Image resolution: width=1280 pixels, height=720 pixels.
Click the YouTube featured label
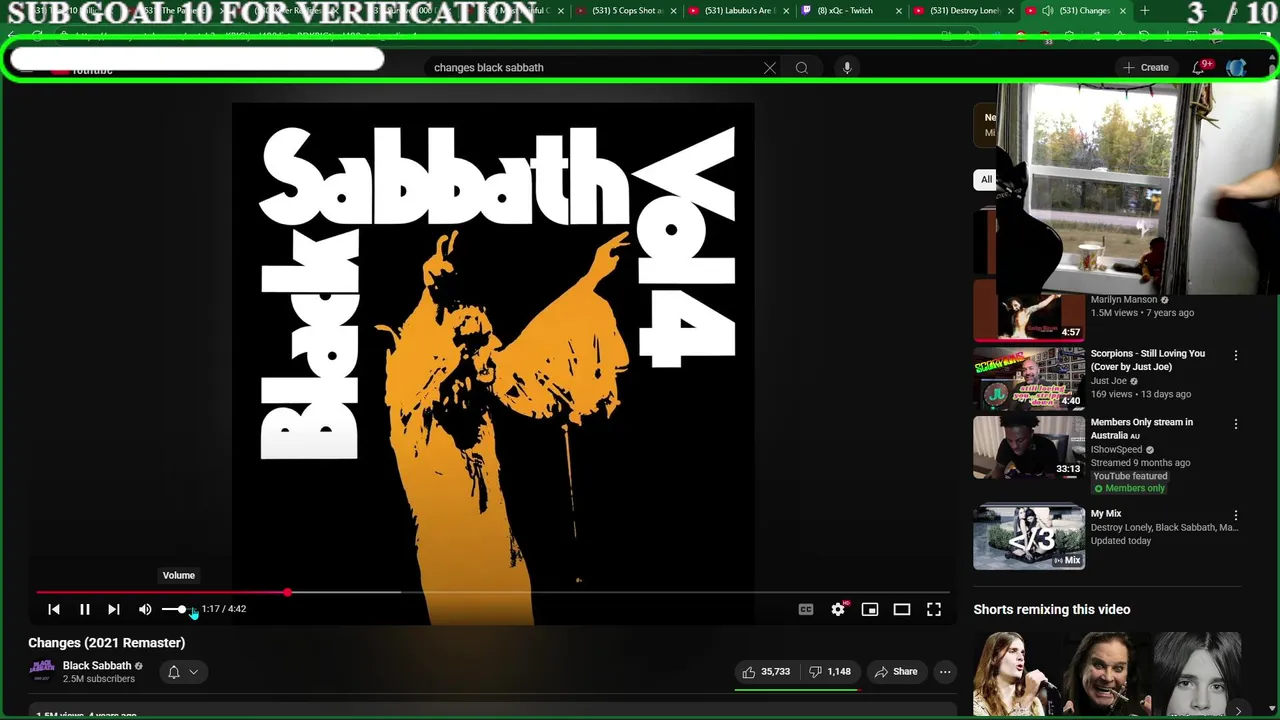(x=1130, y=476)
